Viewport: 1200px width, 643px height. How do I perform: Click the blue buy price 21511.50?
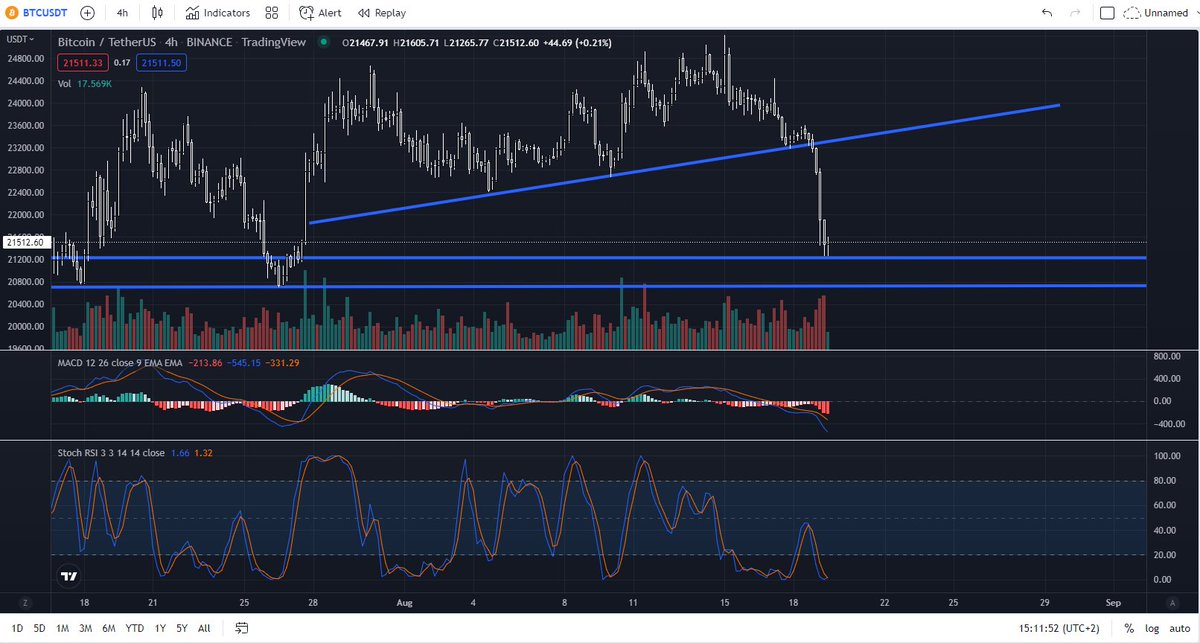[160, 62]
